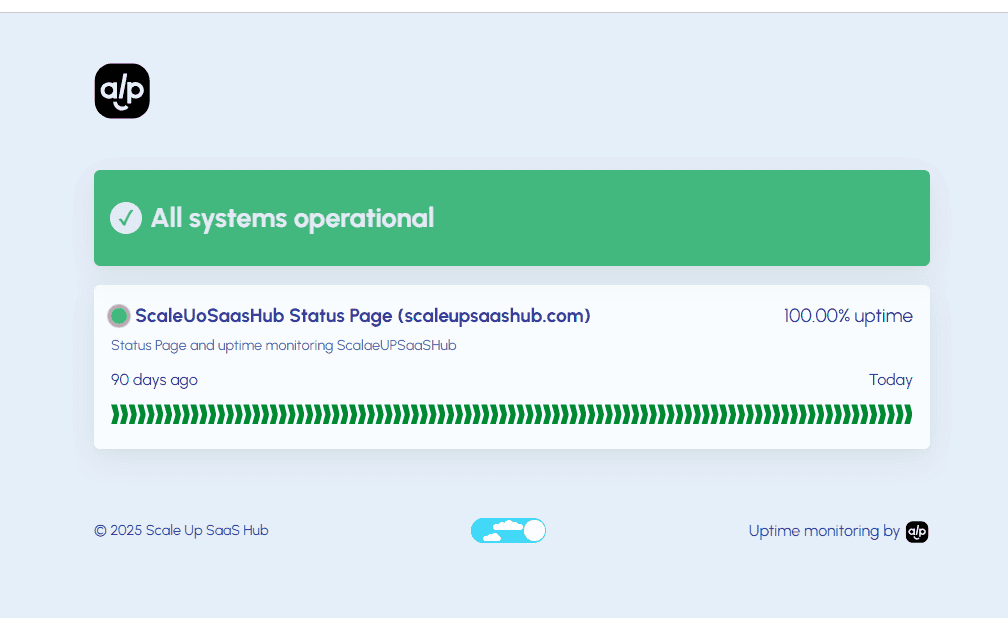Viewport: 1008px width, 618px height.
Task: Toggle the light/dark theme switch
Action: tap(508, 531)
